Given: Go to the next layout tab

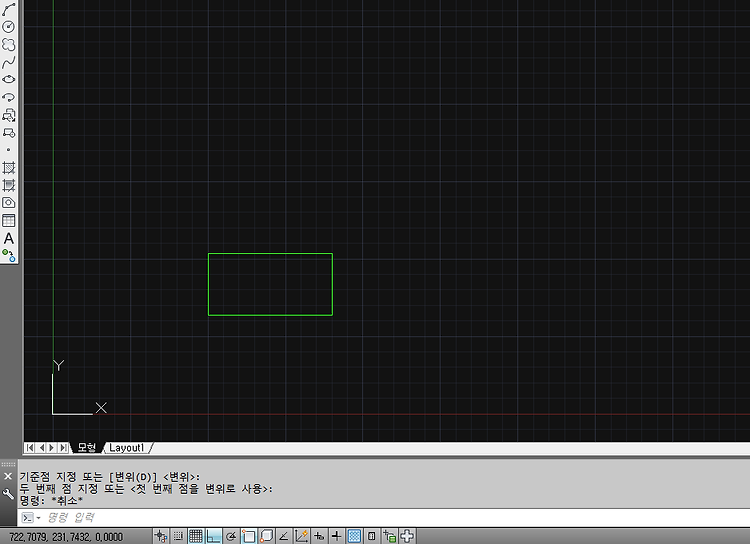Looking at the screenshot, I should pyautogui.click(x=52, y=448).
